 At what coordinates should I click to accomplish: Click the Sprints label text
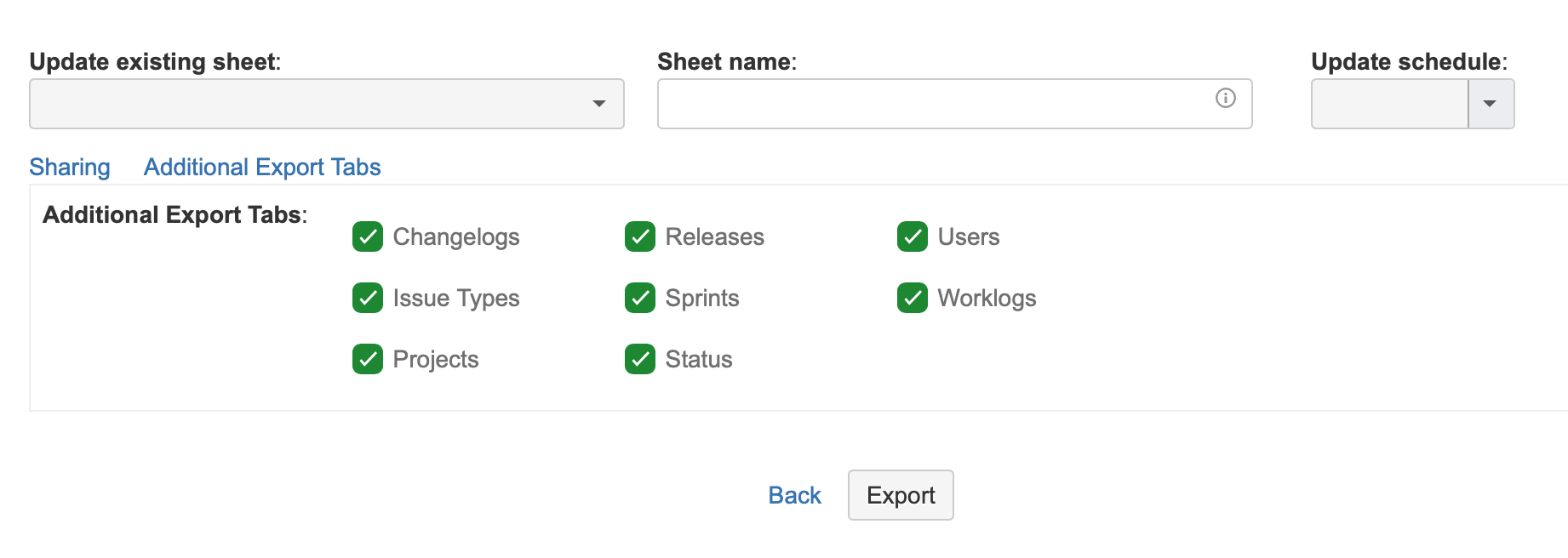[702, 299]
